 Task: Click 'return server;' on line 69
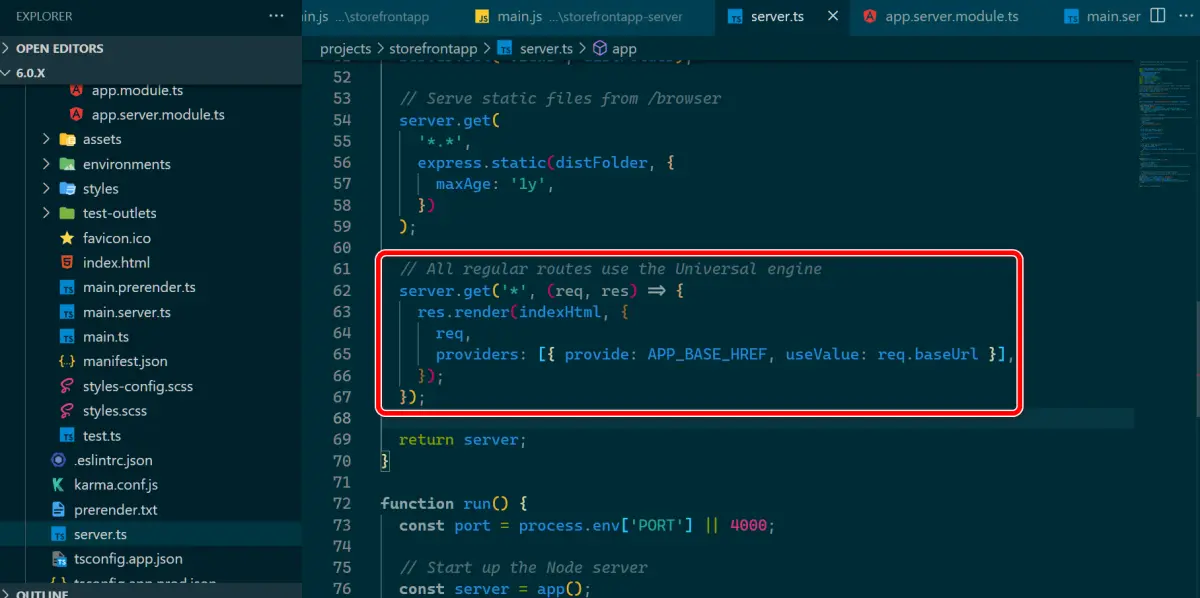pyautogui.click(x=462, y=439)
